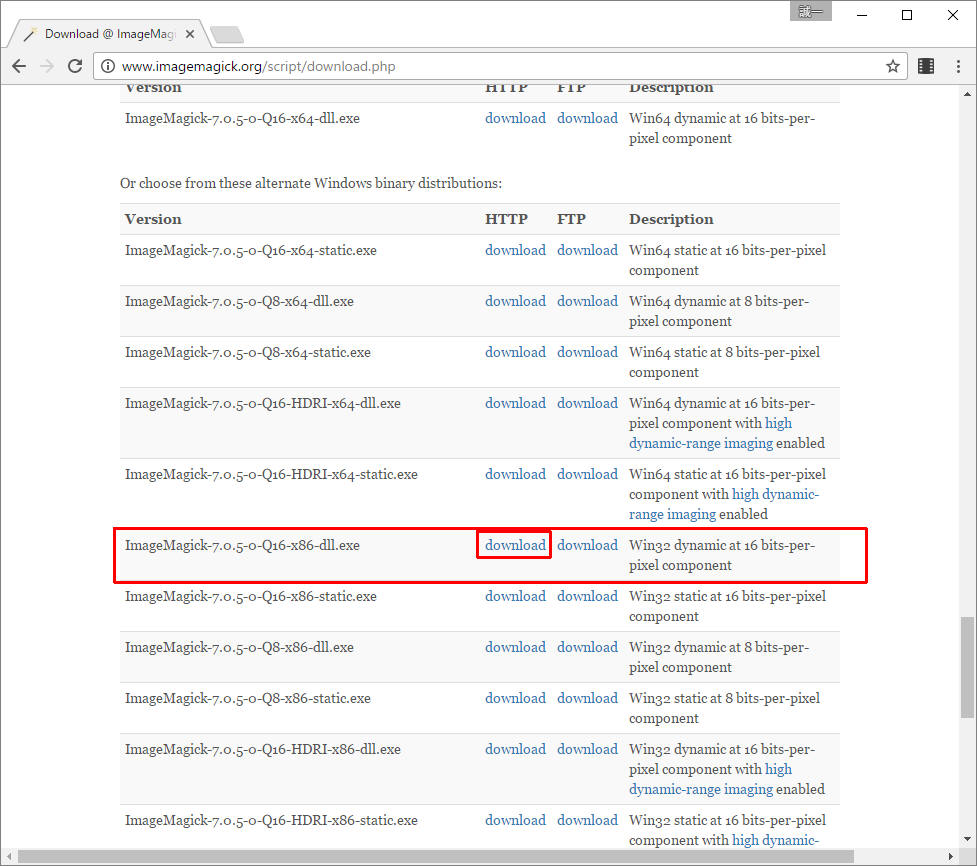Click the scroll up arrow
Image resolution: width=977 pixels, height=866 pixels.
(967, 94)
